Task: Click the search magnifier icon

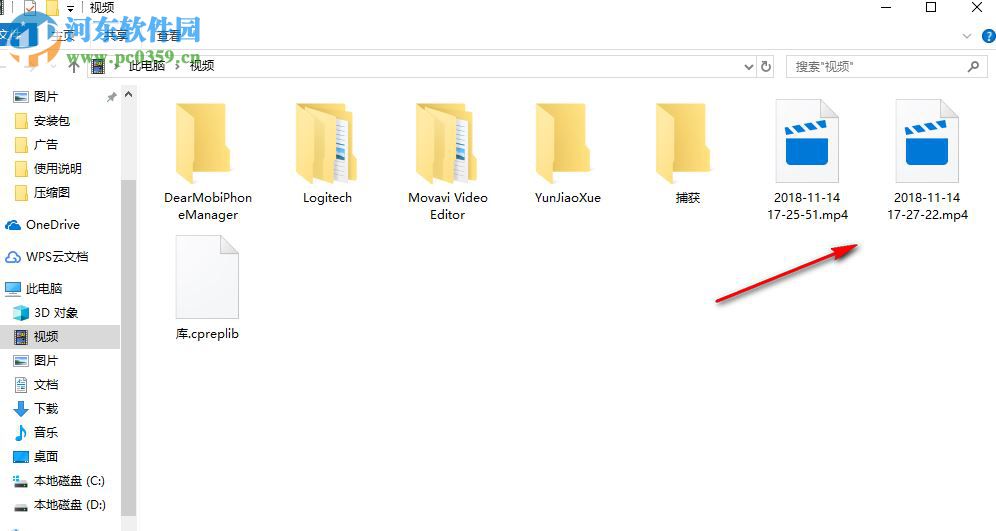Action: pyautogui.click(x=973, y=66)
